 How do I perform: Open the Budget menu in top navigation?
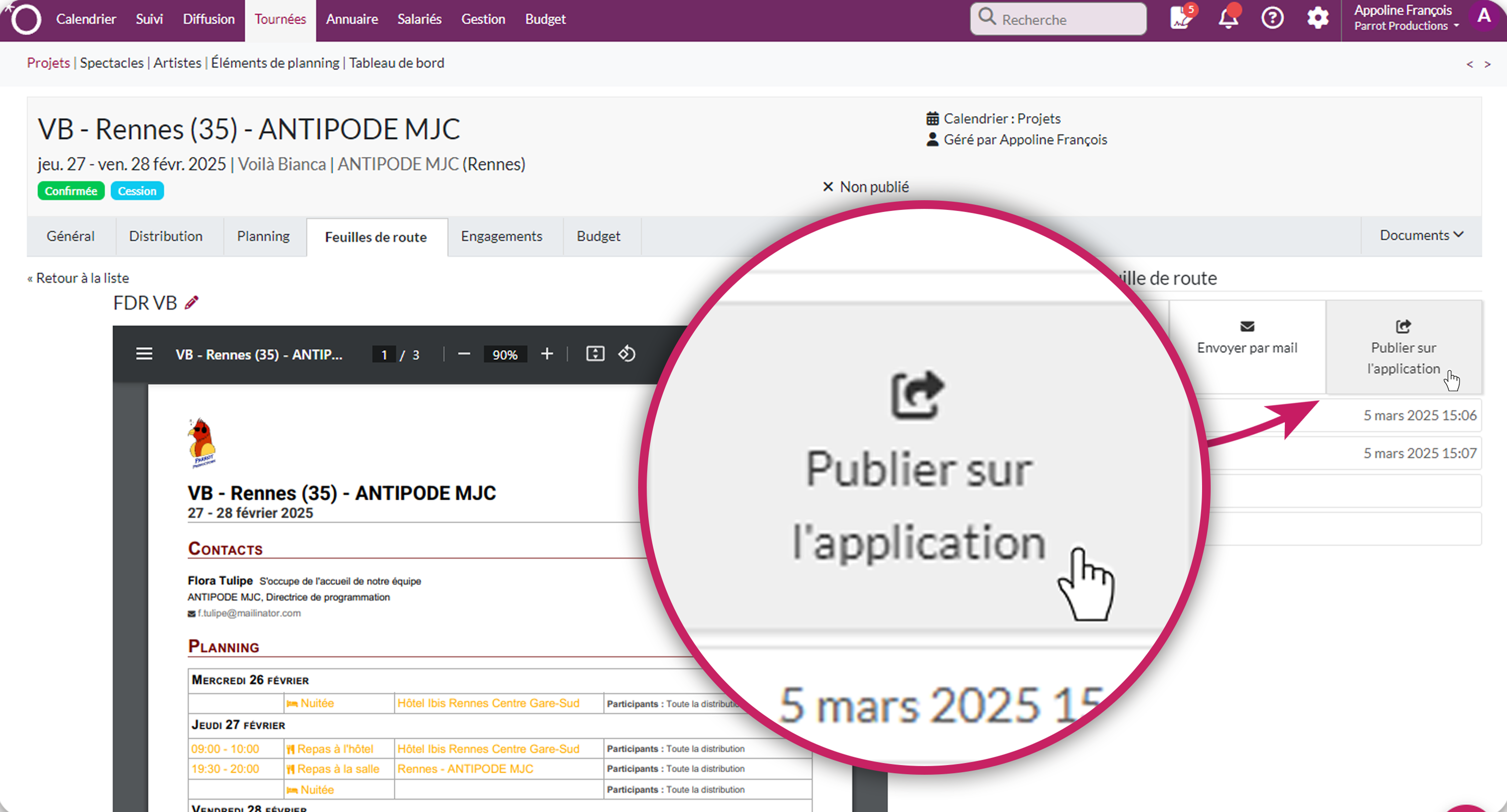coord(545,19)
